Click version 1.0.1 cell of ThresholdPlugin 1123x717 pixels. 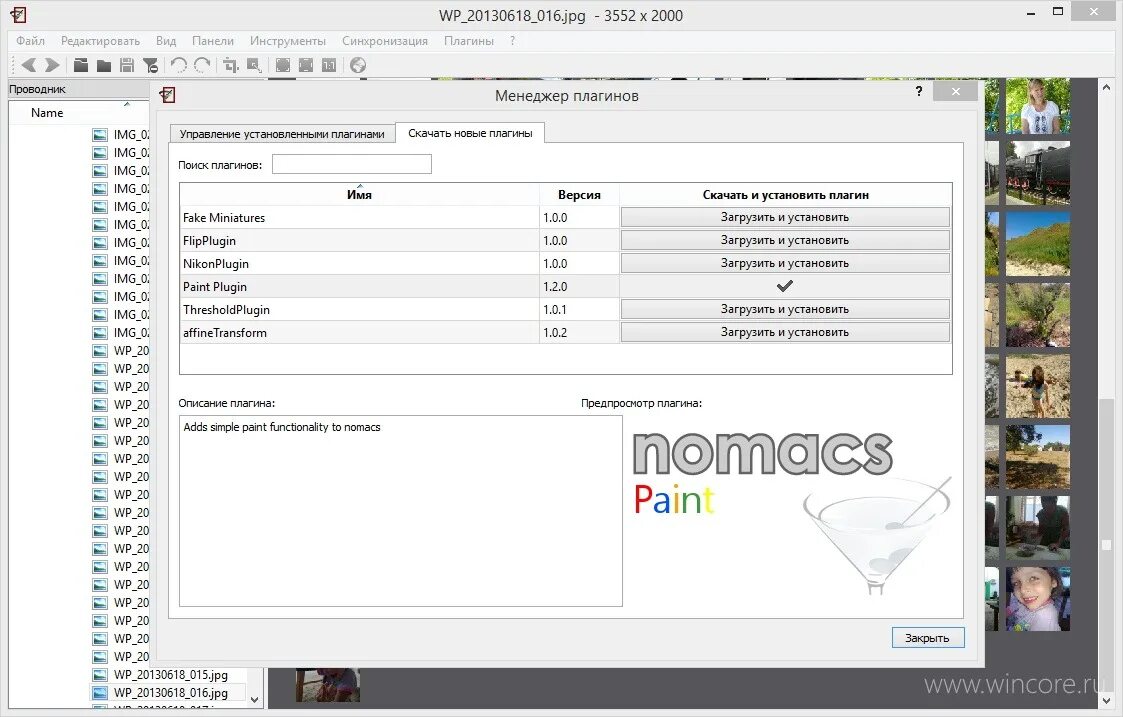(x=579, y=309)
